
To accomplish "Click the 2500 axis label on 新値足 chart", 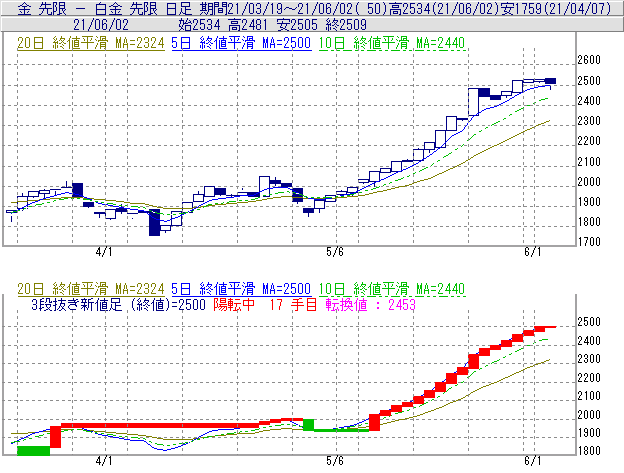I will click(x=589, y=322).
